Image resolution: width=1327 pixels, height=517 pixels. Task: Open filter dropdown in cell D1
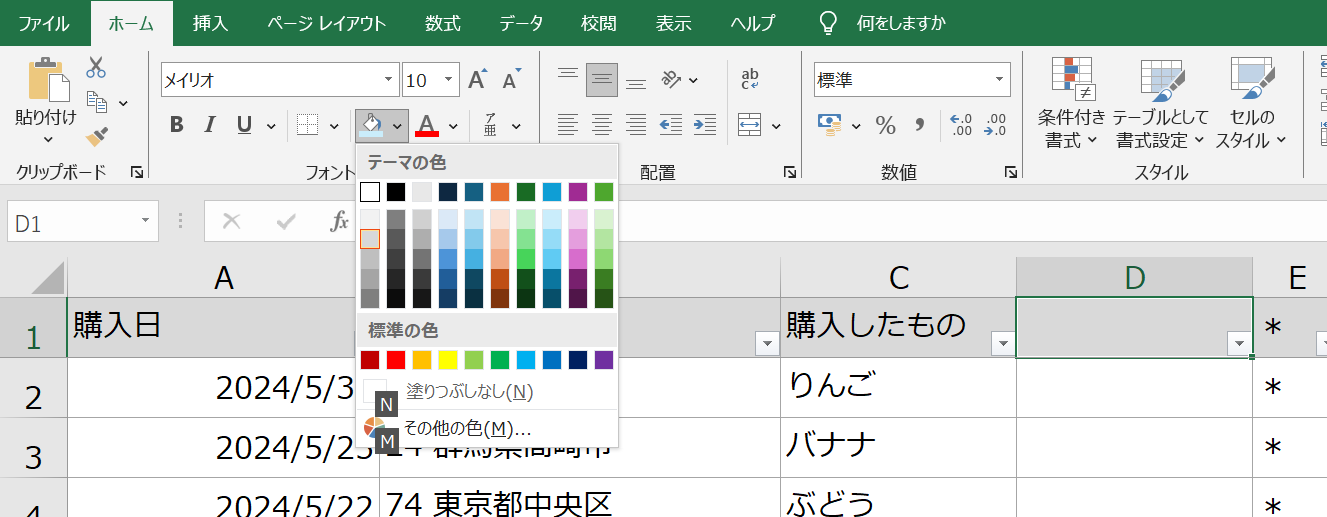point(1240,344)
